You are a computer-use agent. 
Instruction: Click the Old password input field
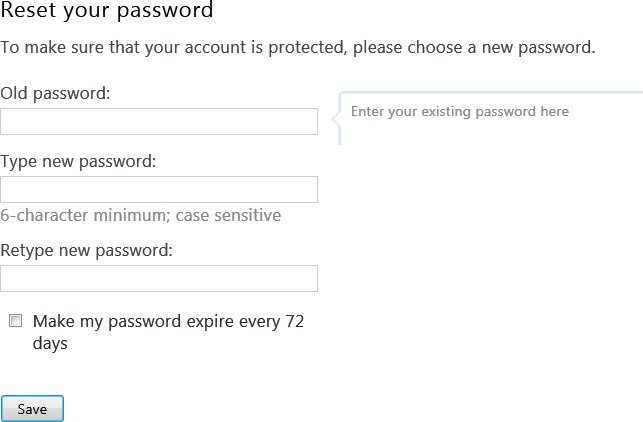[159, 122]
